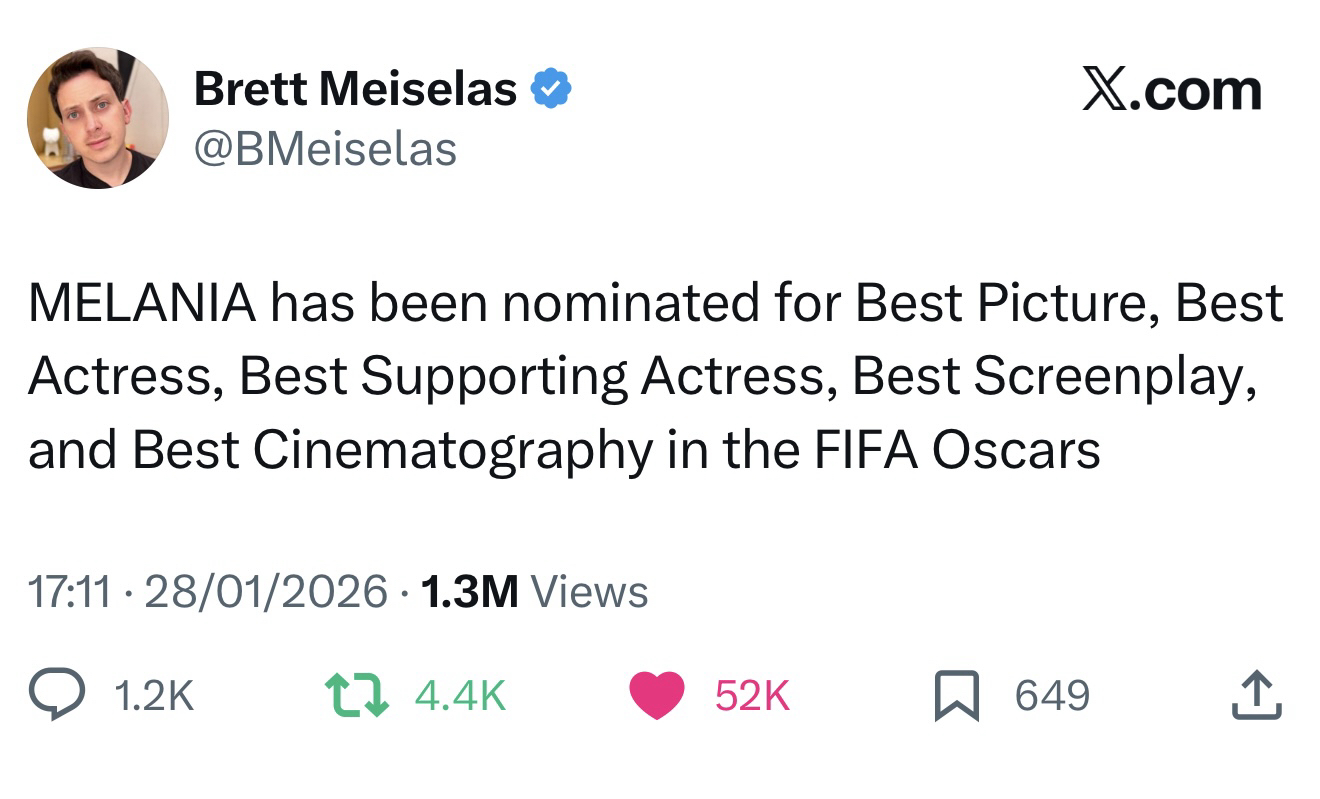Click the 1.2K replies count
Screen dimensions: 1320x799
(x=154, y=696)
